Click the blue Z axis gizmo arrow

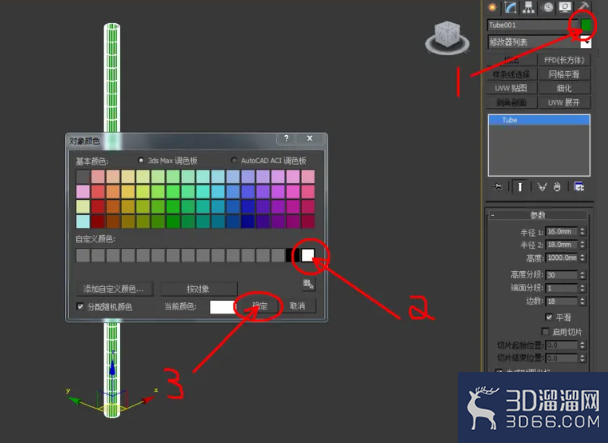coord(112,367)
